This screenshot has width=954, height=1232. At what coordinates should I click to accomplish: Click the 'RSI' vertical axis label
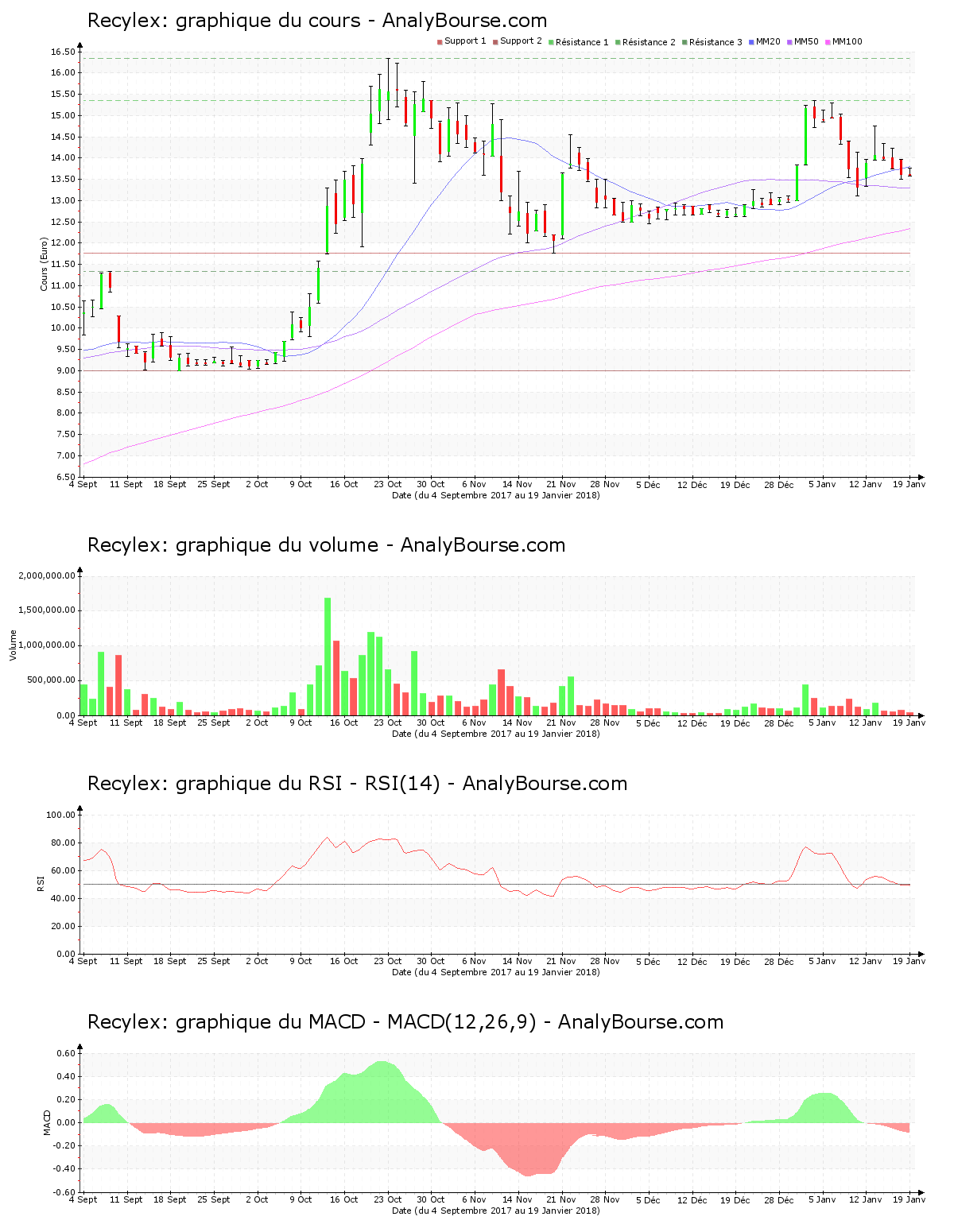click(x=40, y=884)
